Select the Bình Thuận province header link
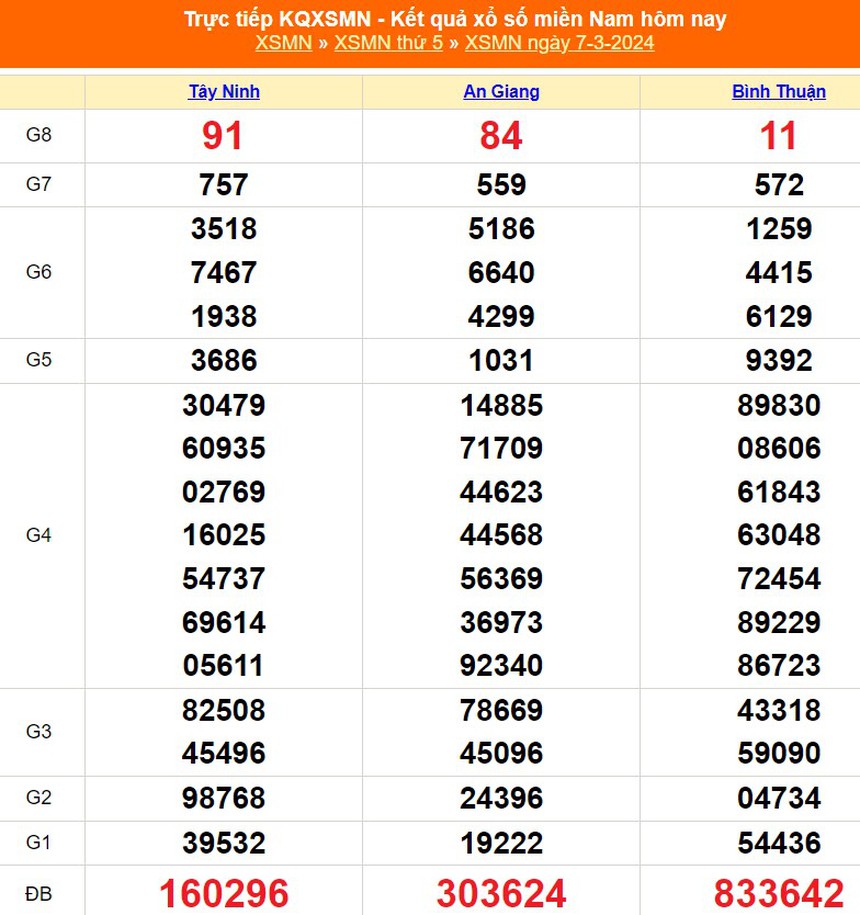The image size is (860, 915). pos(779,91)
